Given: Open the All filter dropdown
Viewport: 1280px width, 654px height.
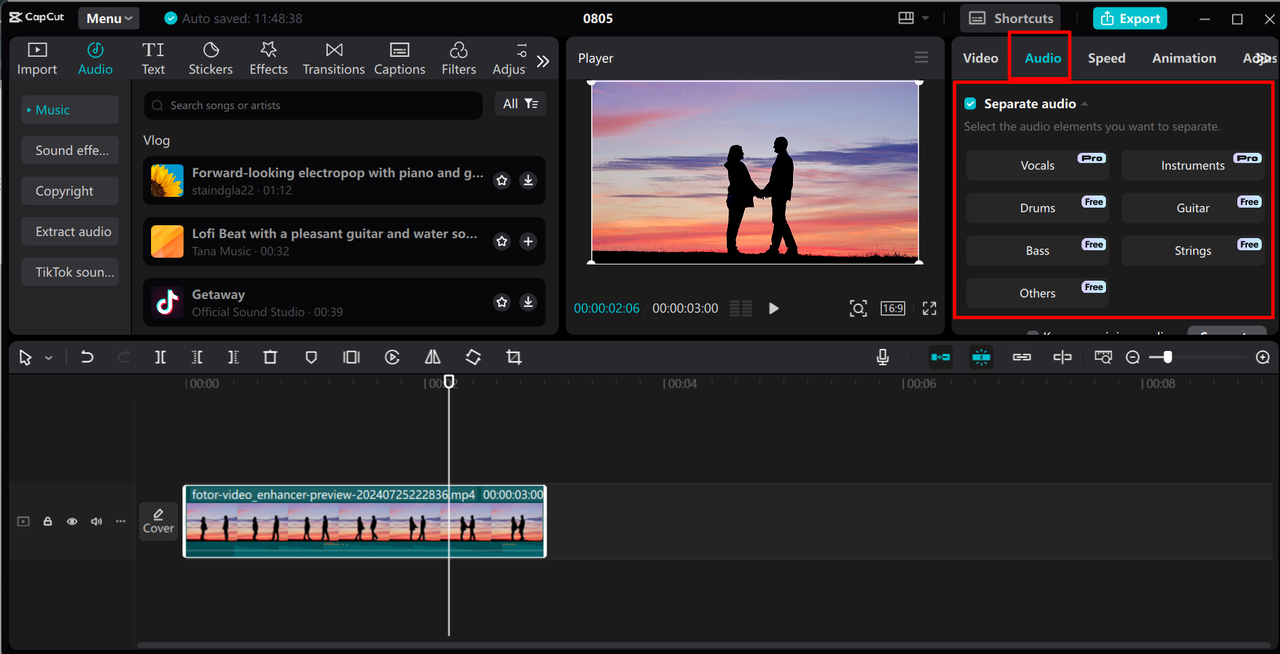Looking at the screenshot, I should click(x=520, y=104).
